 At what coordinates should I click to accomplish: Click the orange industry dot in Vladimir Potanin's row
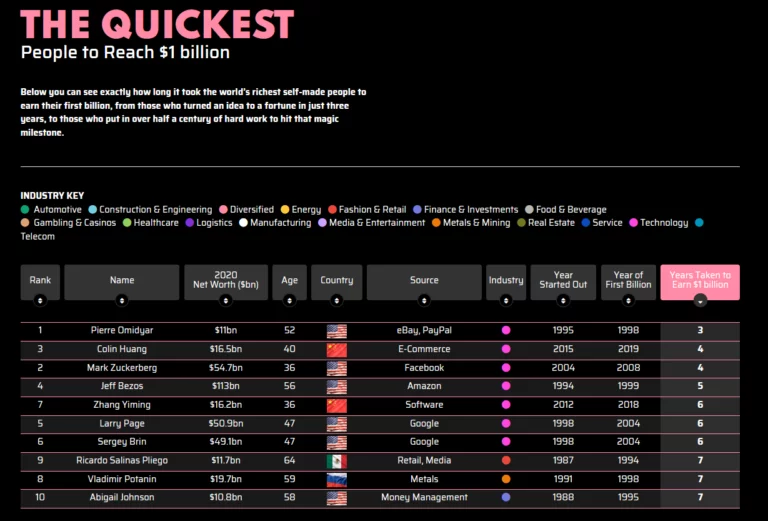(506, 479)
